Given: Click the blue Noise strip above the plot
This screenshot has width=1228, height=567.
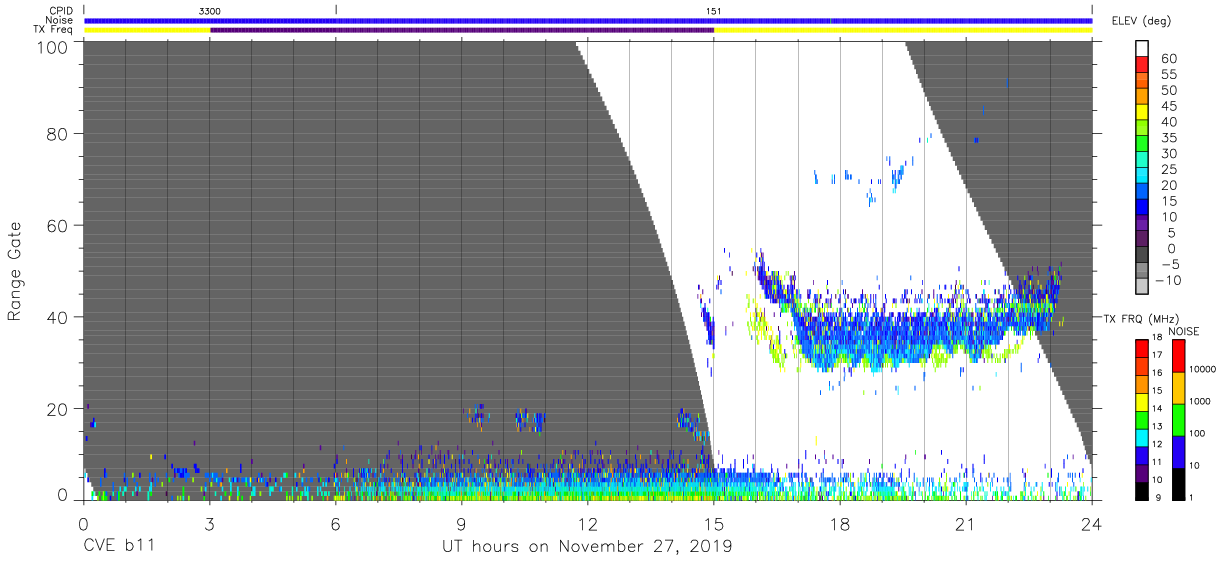Looking at the screenshot, I should (588, 20).
